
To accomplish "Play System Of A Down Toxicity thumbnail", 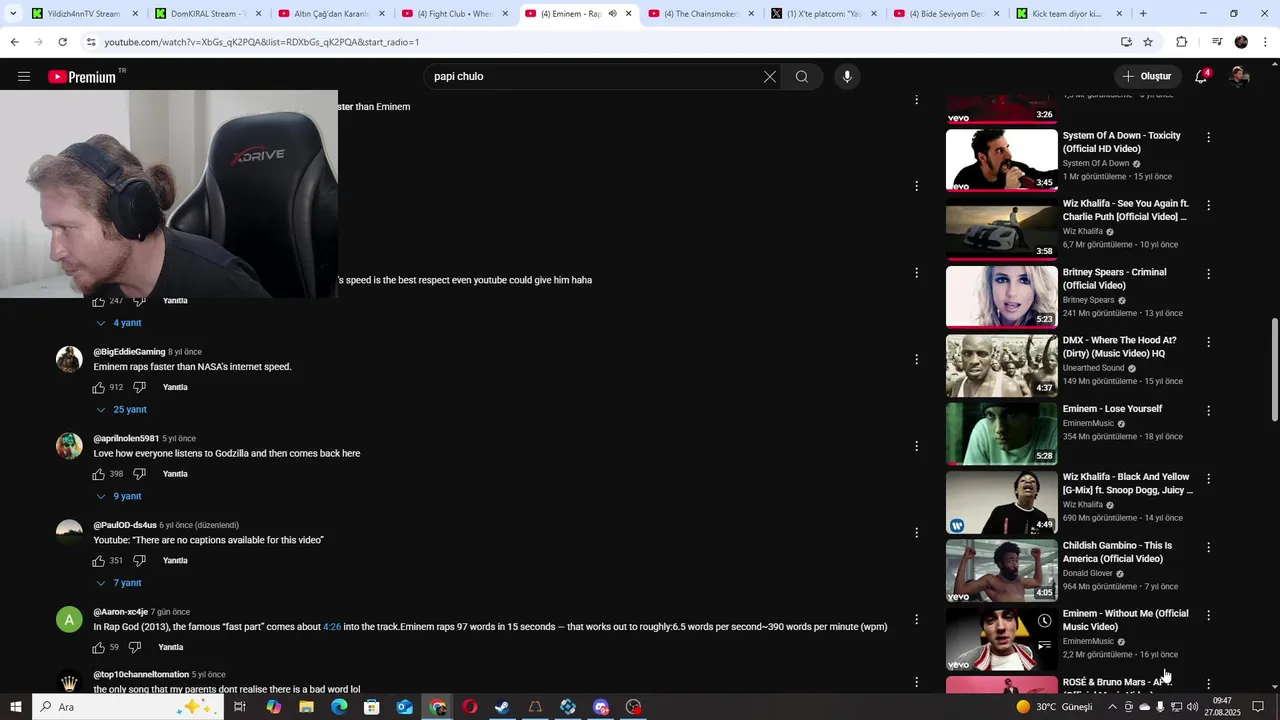I will tap(1001, 160).
